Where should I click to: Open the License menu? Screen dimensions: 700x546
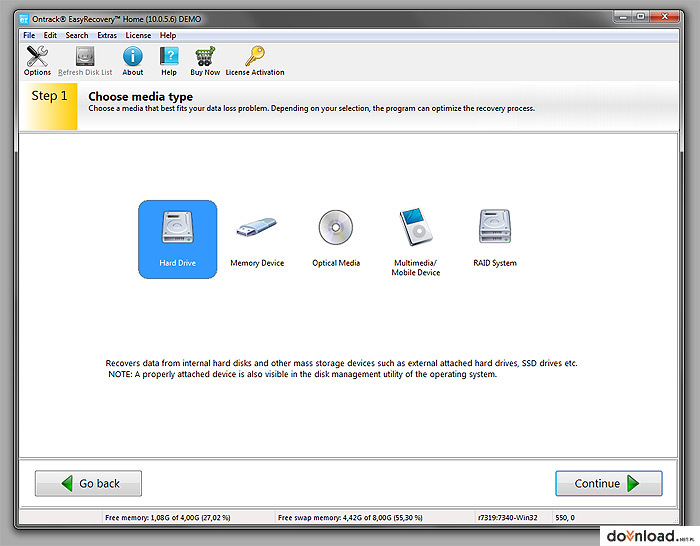[x=138, y=35]
